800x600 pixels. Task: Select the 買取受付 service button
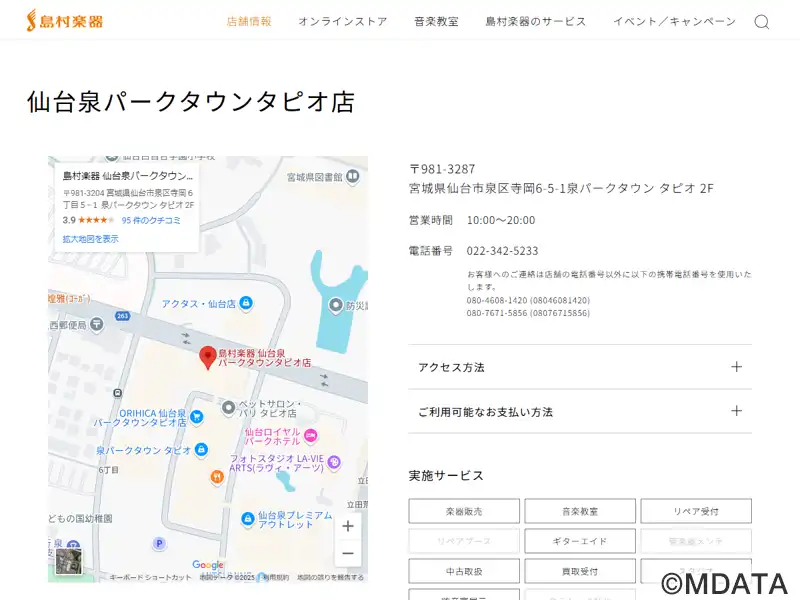pos(580,571)
